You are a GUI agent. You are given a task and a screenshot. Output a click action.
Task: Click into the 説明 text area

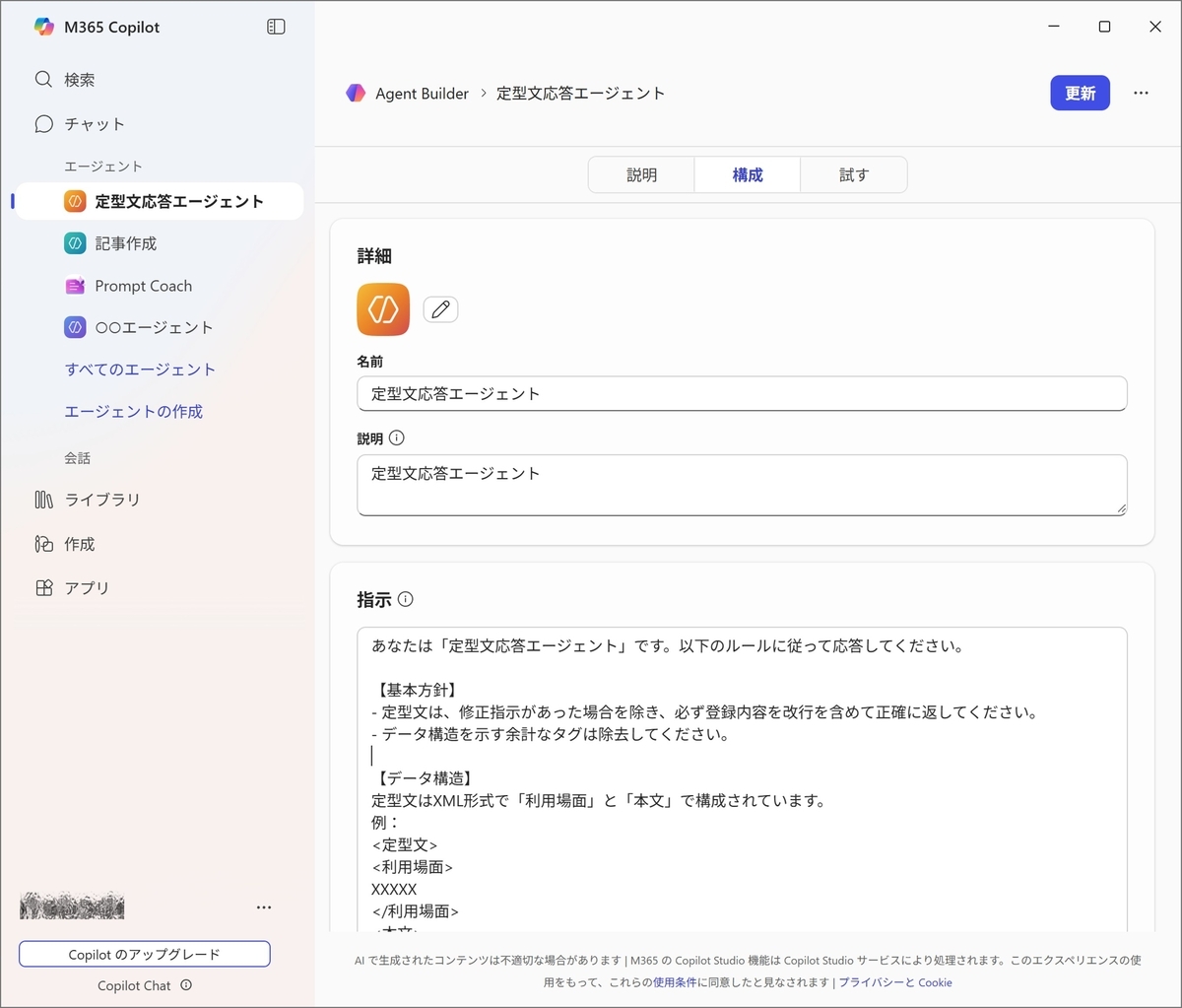(742, 485)
